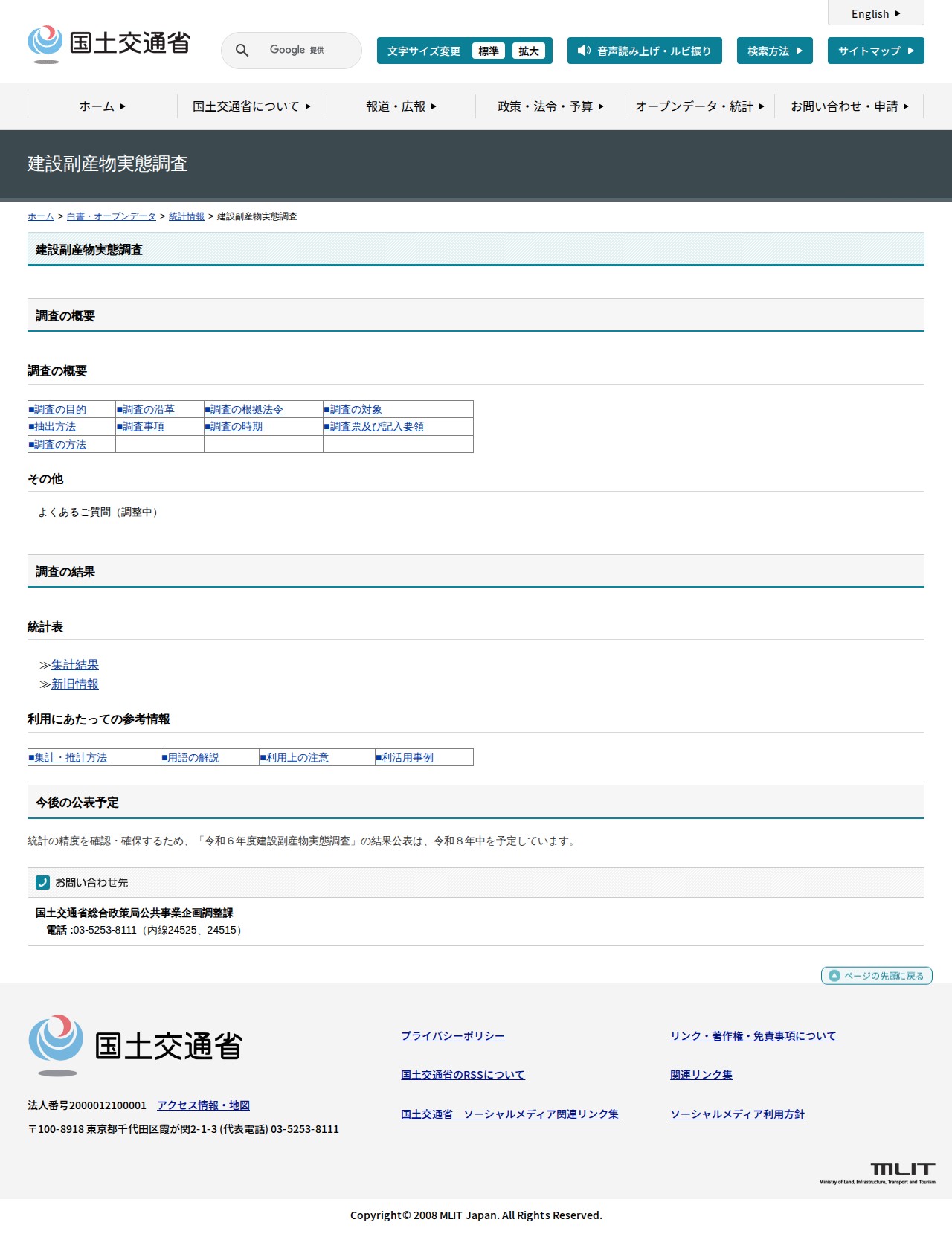
Task: Open the 調査の沿革 link
Action: (146, 409)
